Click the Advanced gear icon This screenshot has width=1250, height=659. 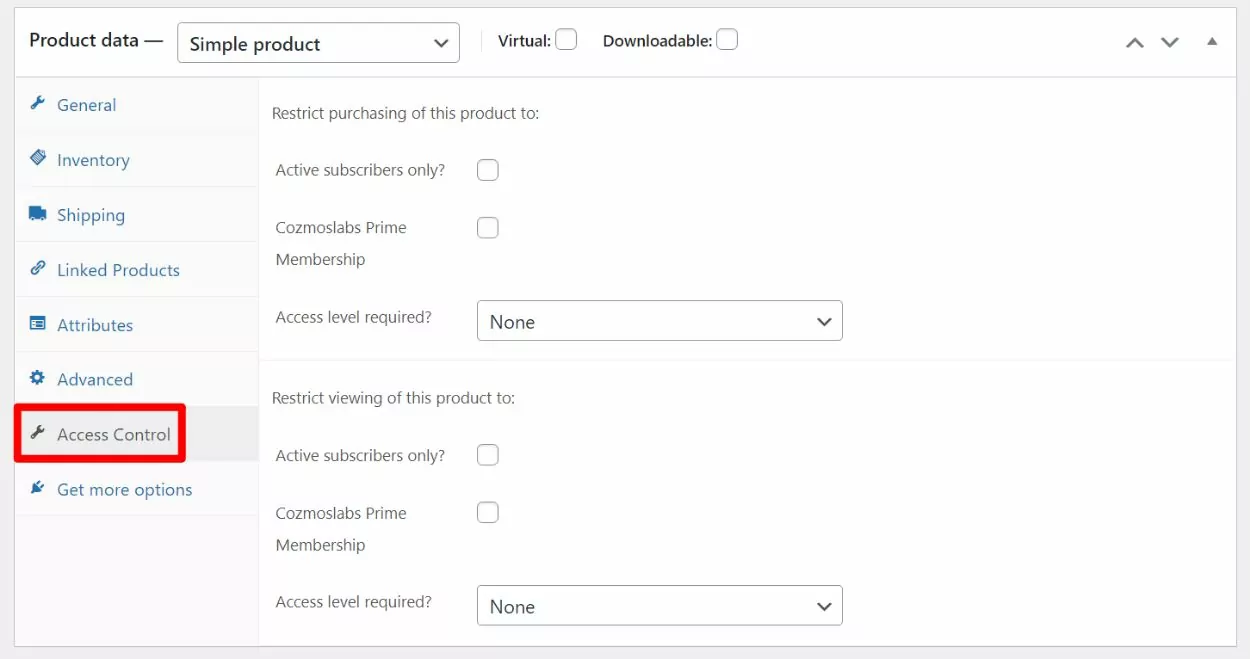(x=38, y=378)
